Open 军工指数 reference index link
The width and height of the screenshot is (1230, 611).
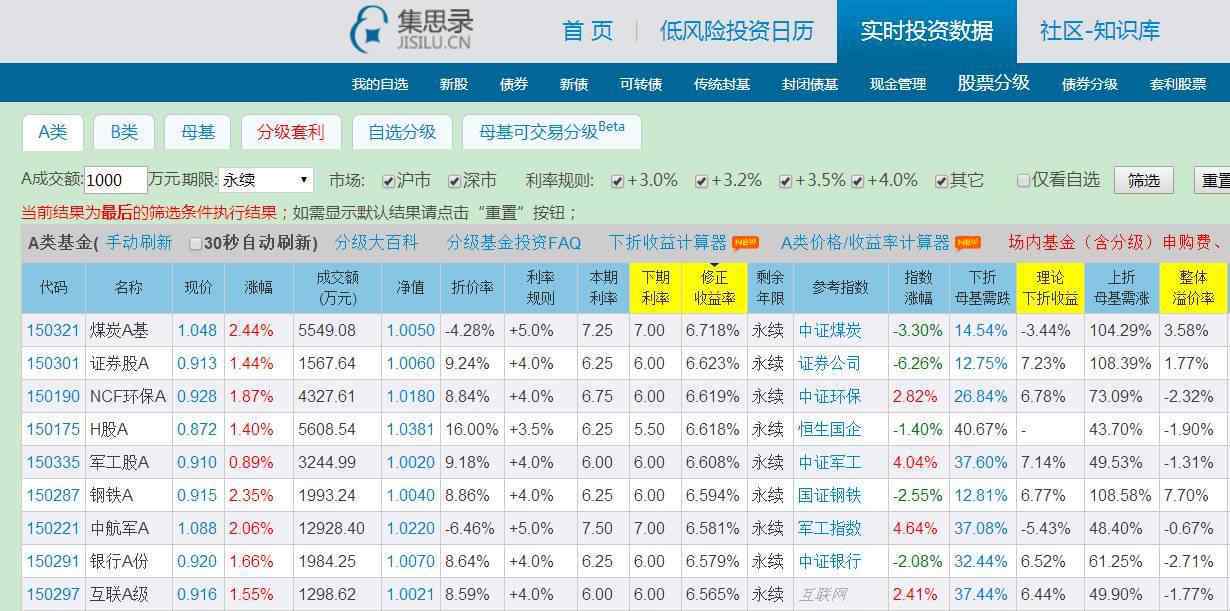point(829,529)
